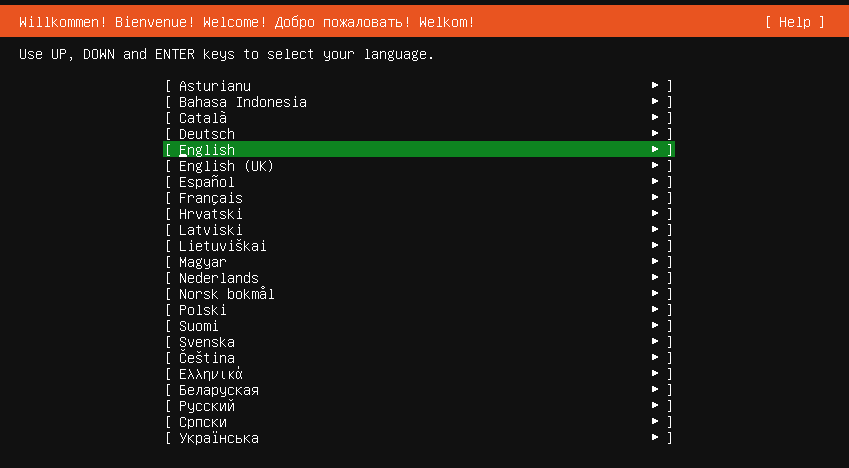Image resolution: width=849 pixels, height=468 pixels.
Task: Open the Help menu in header
Action: (795, 22)
